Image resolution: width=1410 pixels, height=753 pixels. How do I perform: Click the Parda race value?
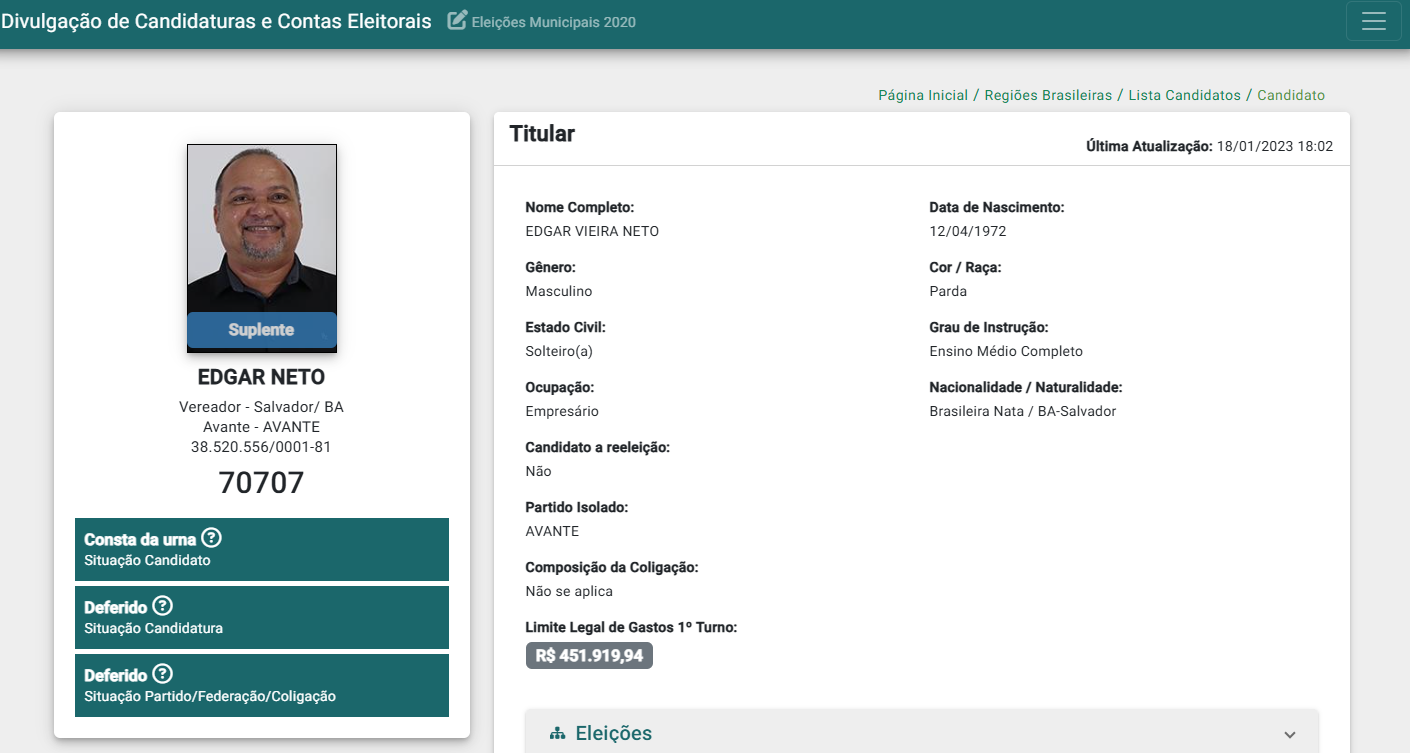click(948, 291)
